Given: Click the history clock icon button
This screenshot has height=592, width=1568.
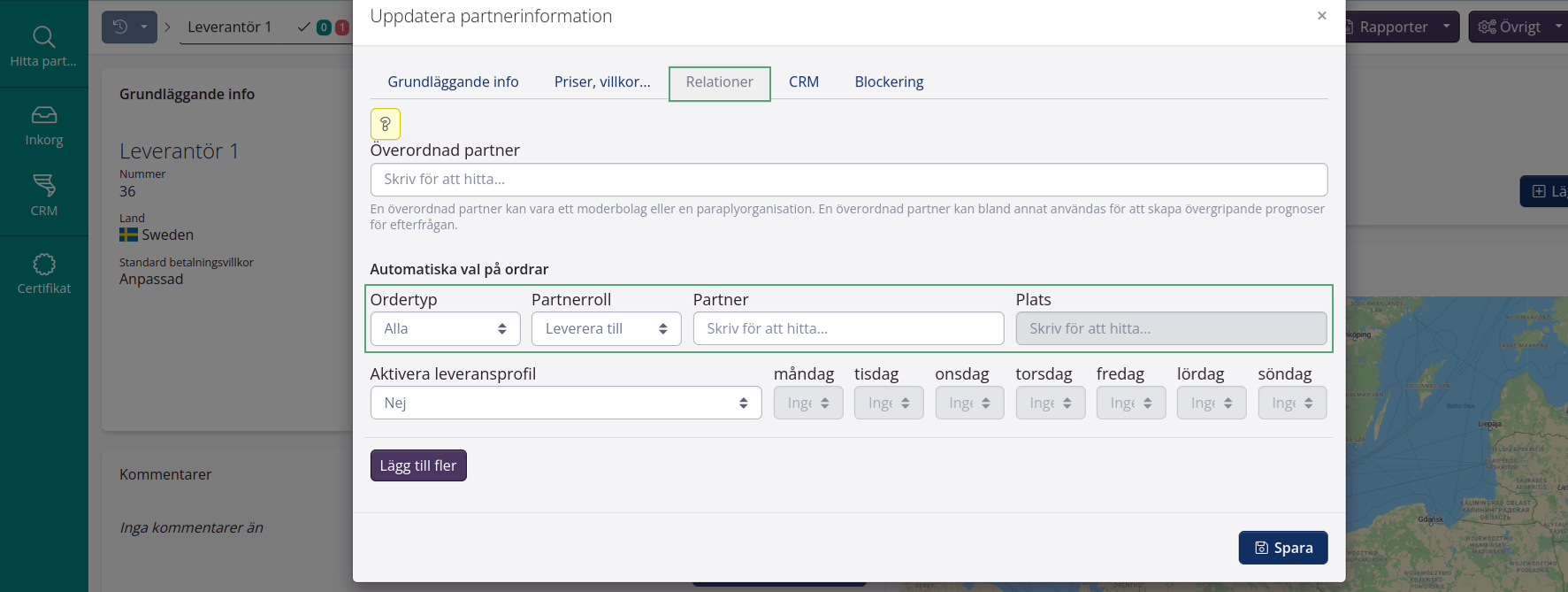Looking at the screenshot, I should pos(121,27).
